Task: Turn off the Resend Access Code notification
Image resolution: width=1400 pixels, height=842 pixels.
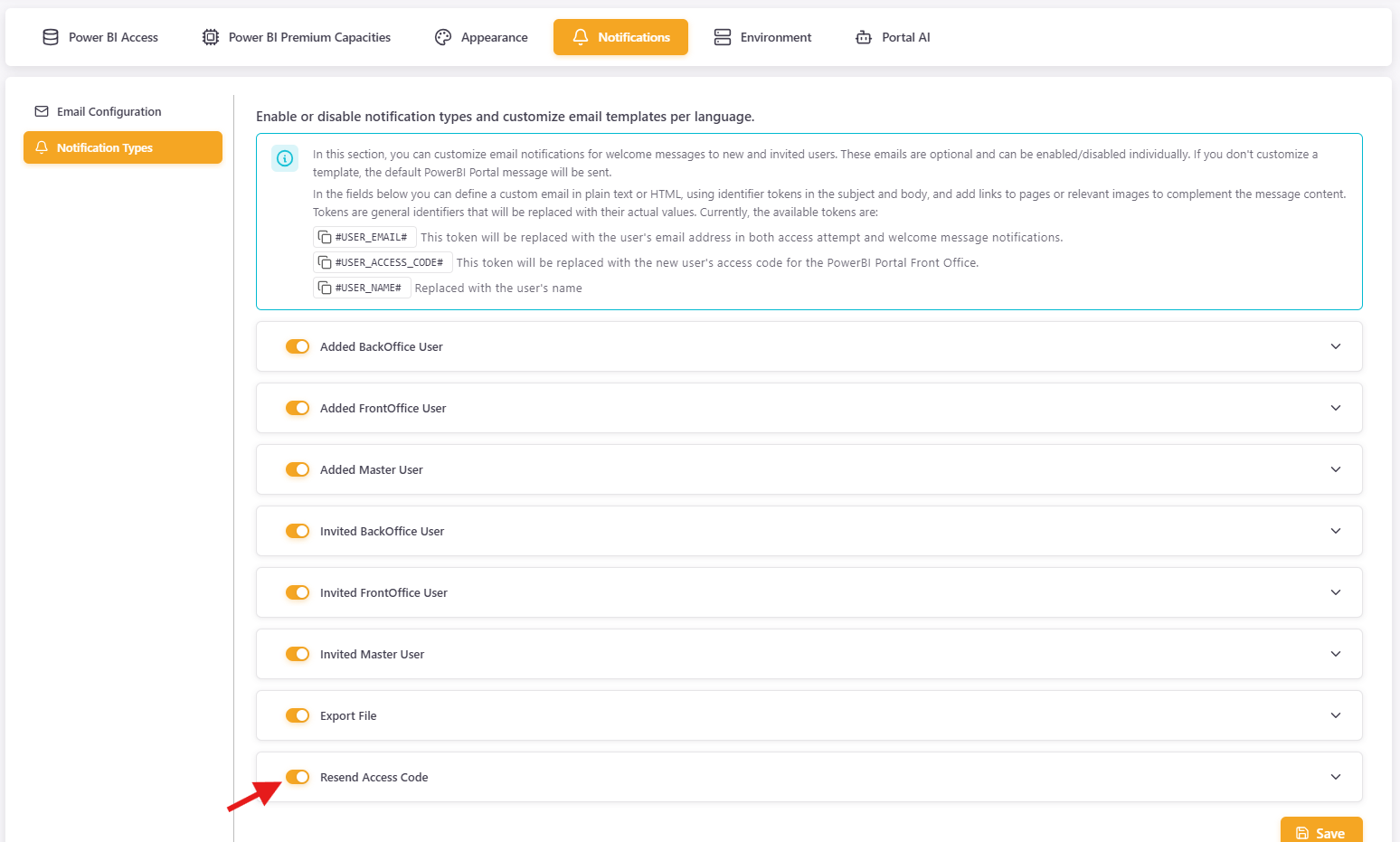Action: 298,777
